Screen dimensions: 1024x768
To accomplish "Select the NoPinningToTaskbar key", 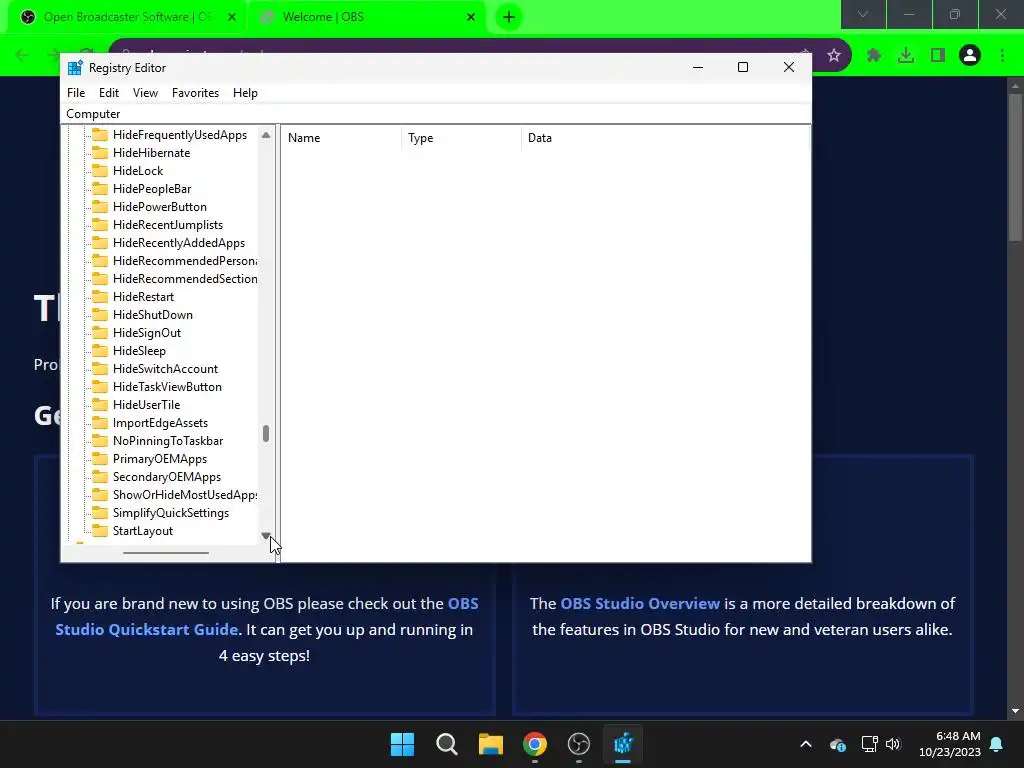I will click(x=168, y=441).
